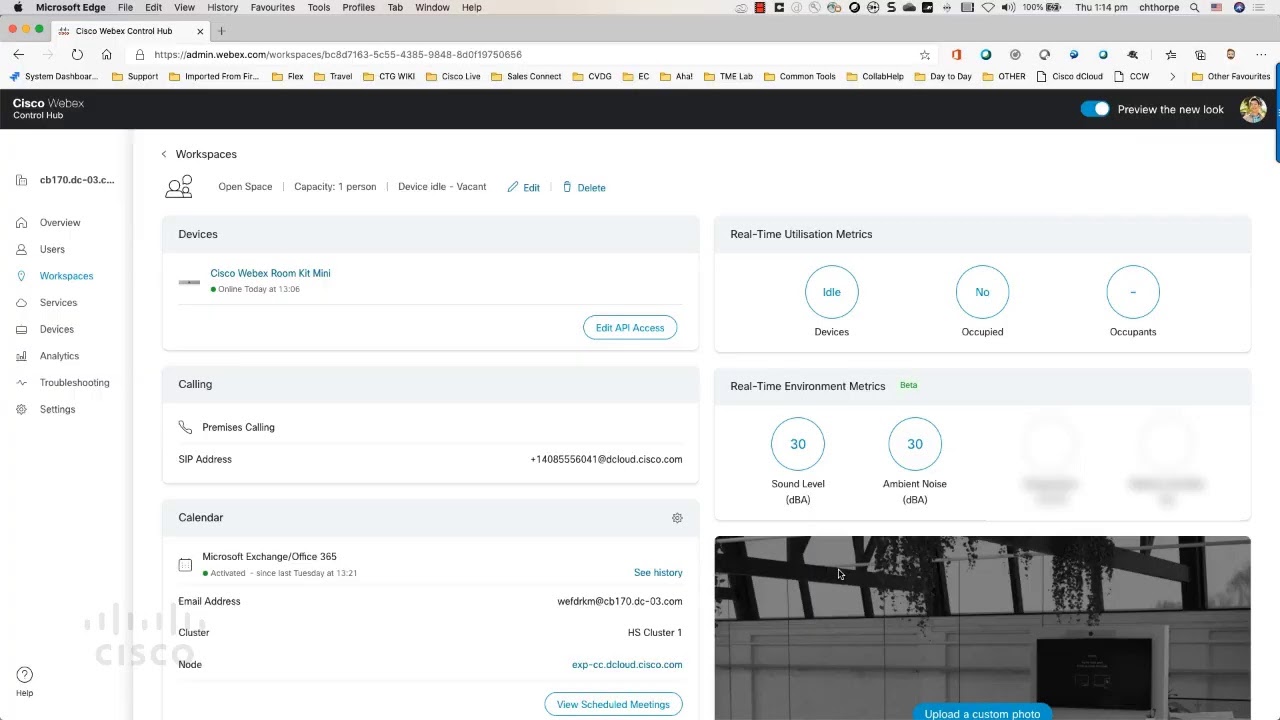Open the Sales Connect bookmarks folder
This screenshot has height=720, width=1280.
click(526, 76)
